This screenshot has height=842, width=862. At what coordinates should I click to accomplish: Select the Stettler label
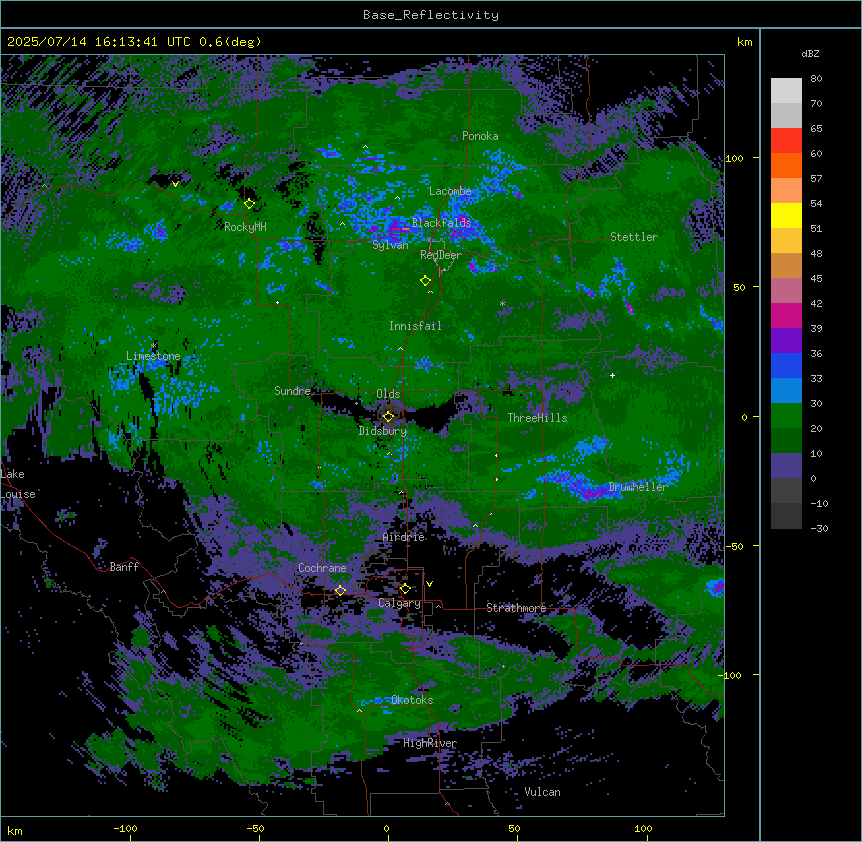634,237
